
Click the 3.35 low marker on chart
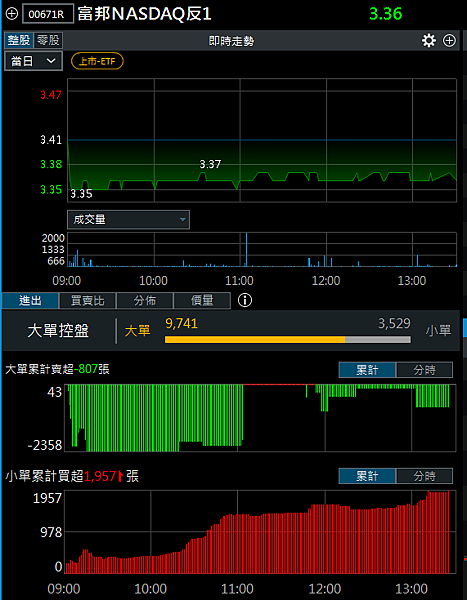click(81, 194)
